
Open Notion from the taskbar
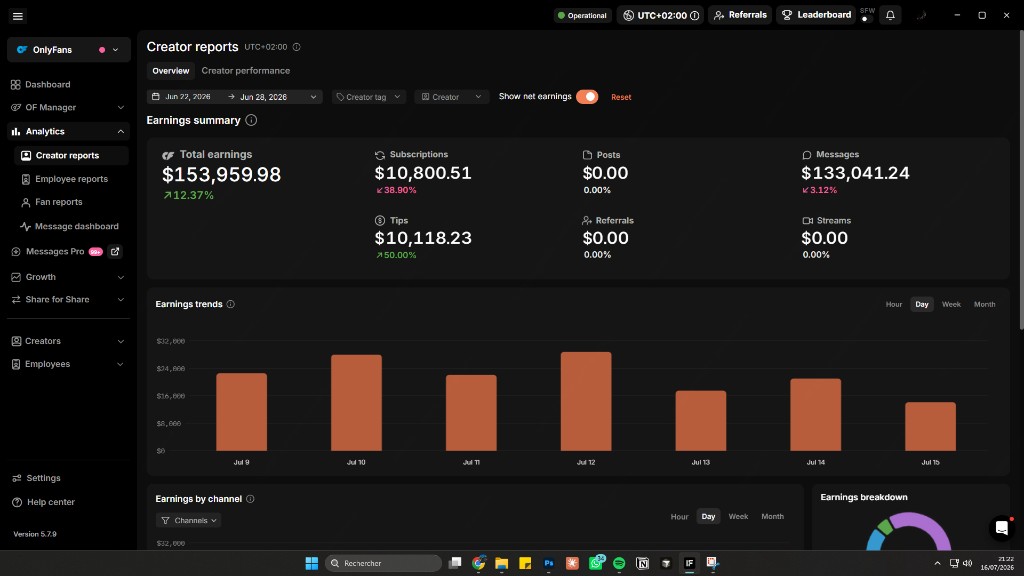click(643, 563)
